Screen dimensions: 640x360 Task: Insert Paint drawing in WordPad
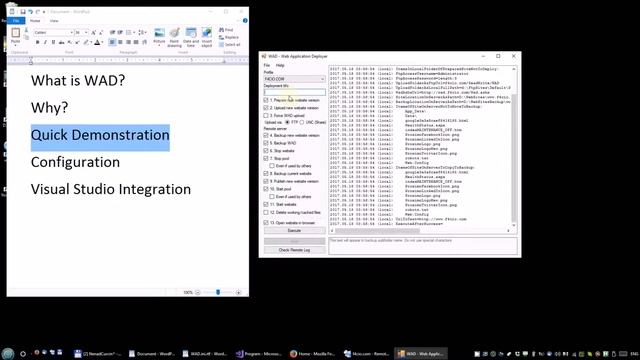pos(174,37)
